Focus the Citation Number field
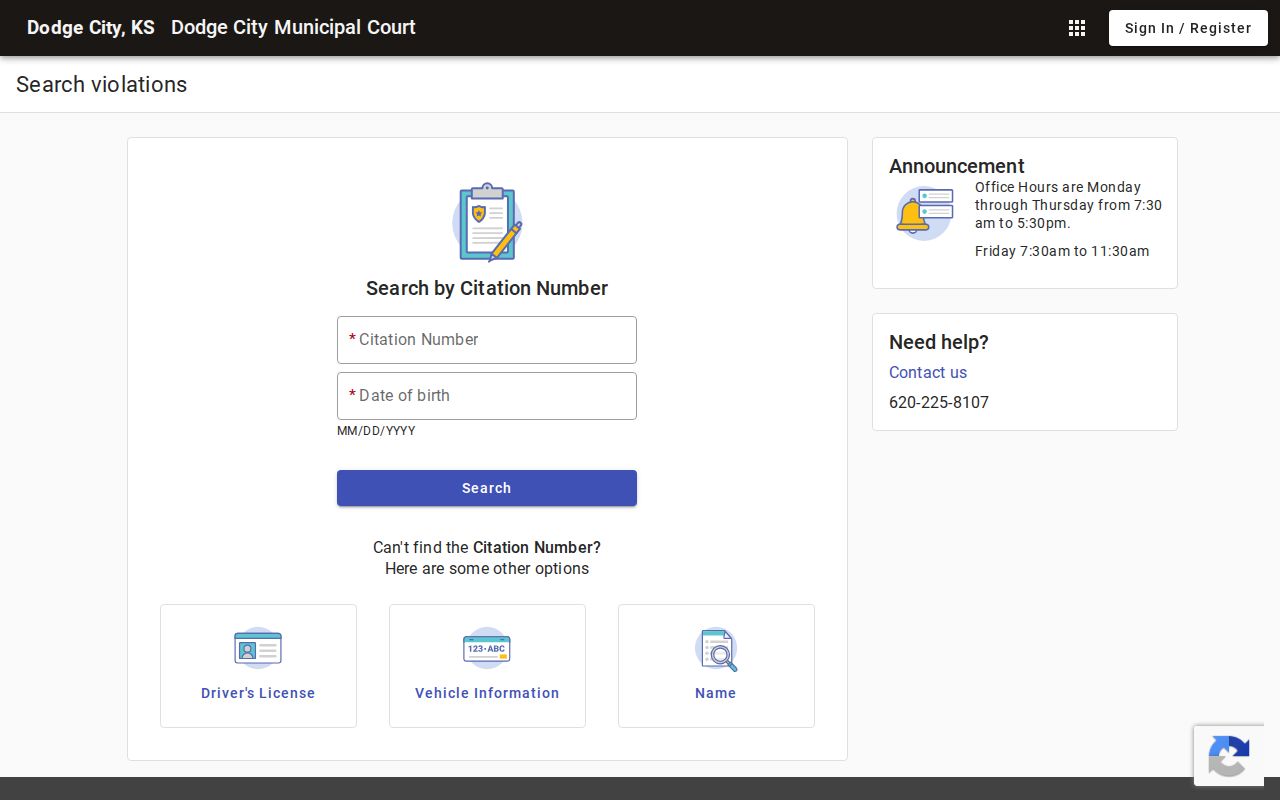This screenshot has height=800, width=1280. tap(487, 340)
